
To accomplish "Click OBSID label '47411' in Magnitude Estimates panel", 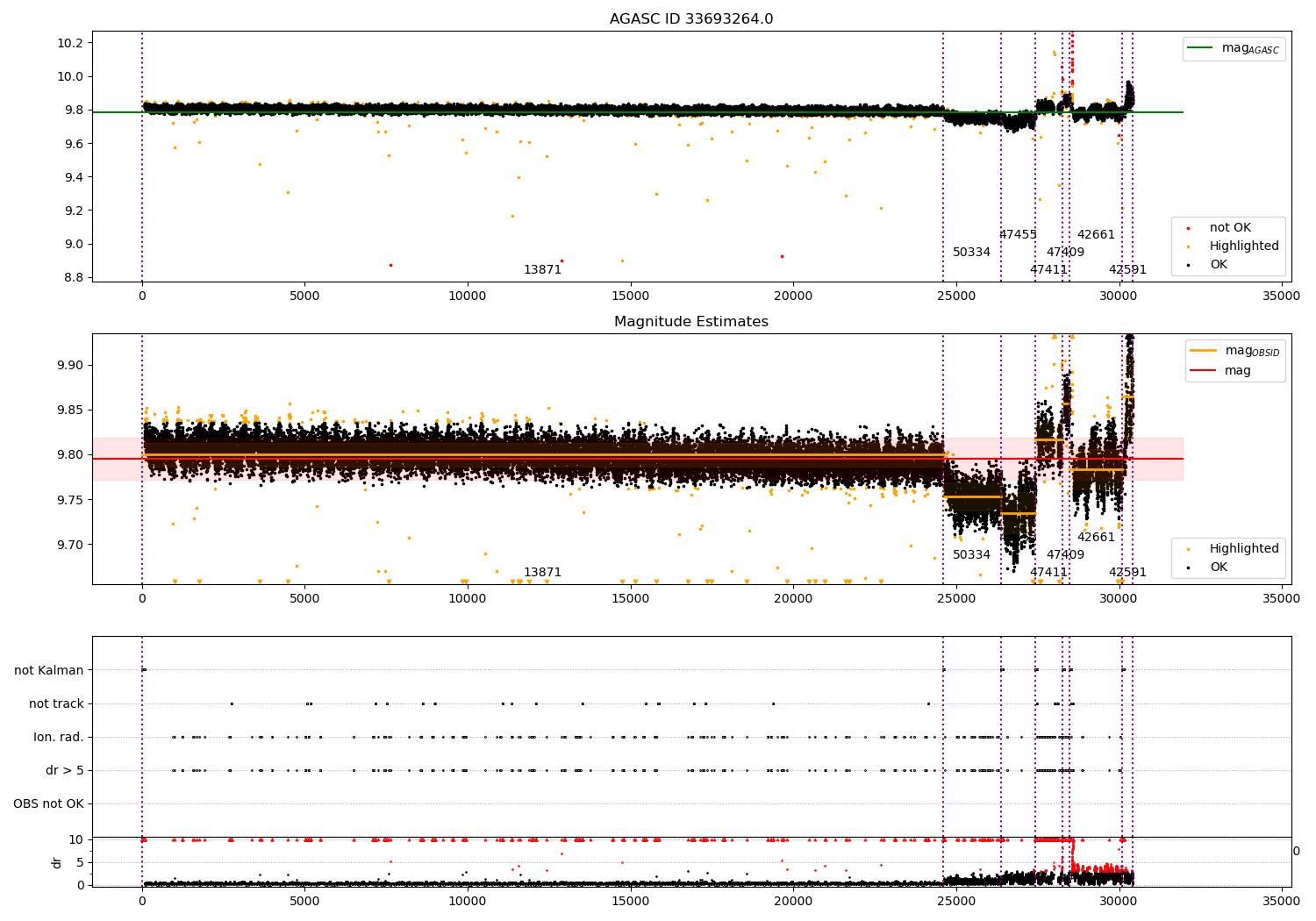I will point(1048,573).
